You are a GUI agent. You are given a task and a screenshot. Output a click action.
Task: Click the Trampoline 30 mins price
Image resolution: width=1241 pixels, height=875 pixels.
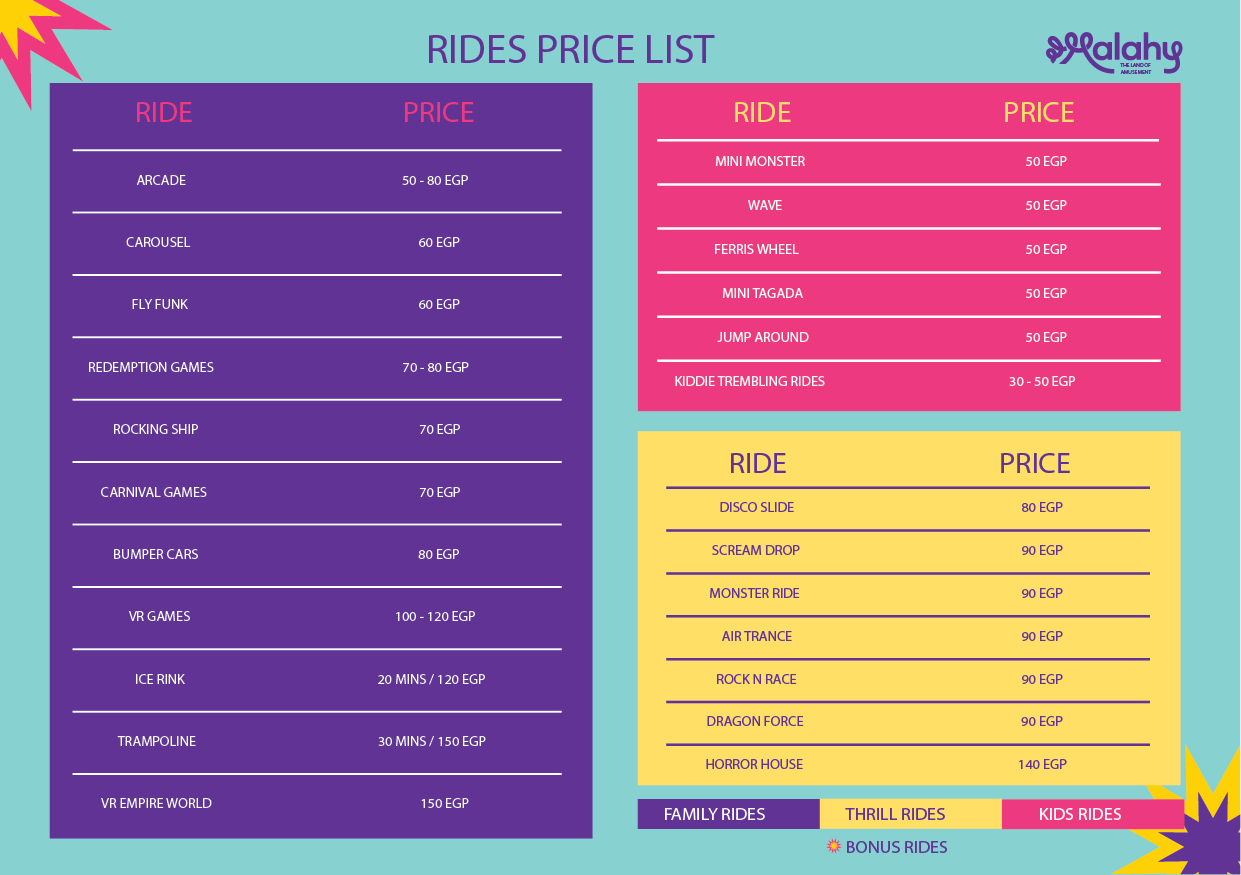431,741
